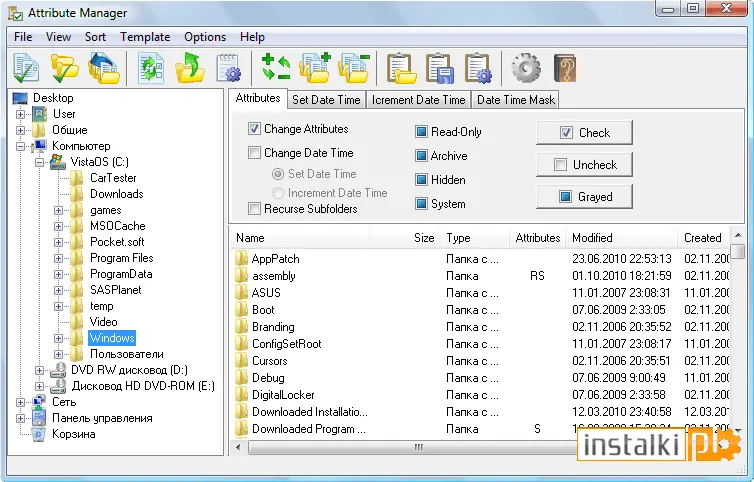Click the folder up green arrow icon
The image size is (754, 482).
click(189, 68)
